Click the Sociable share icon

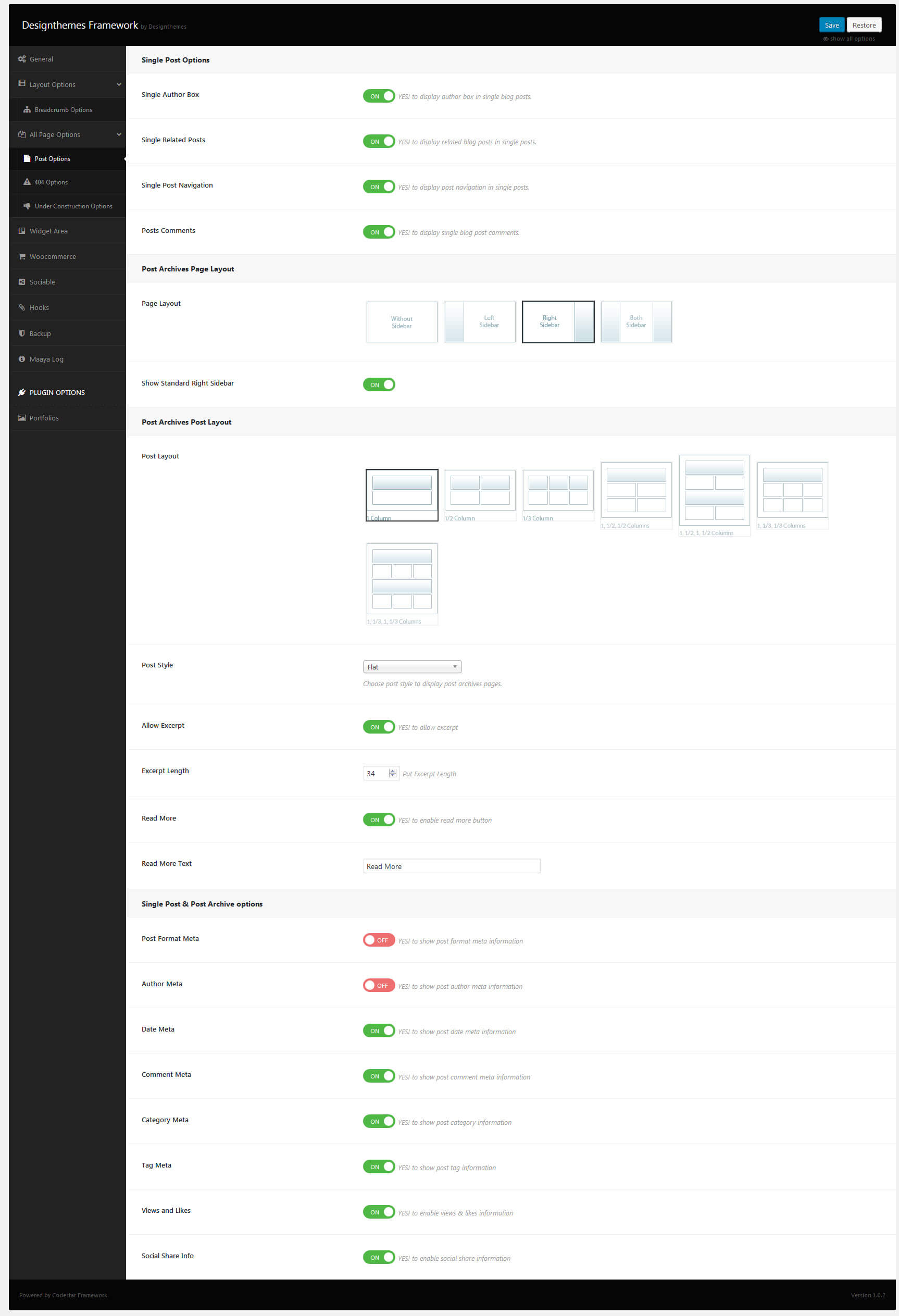coord(21,281)
